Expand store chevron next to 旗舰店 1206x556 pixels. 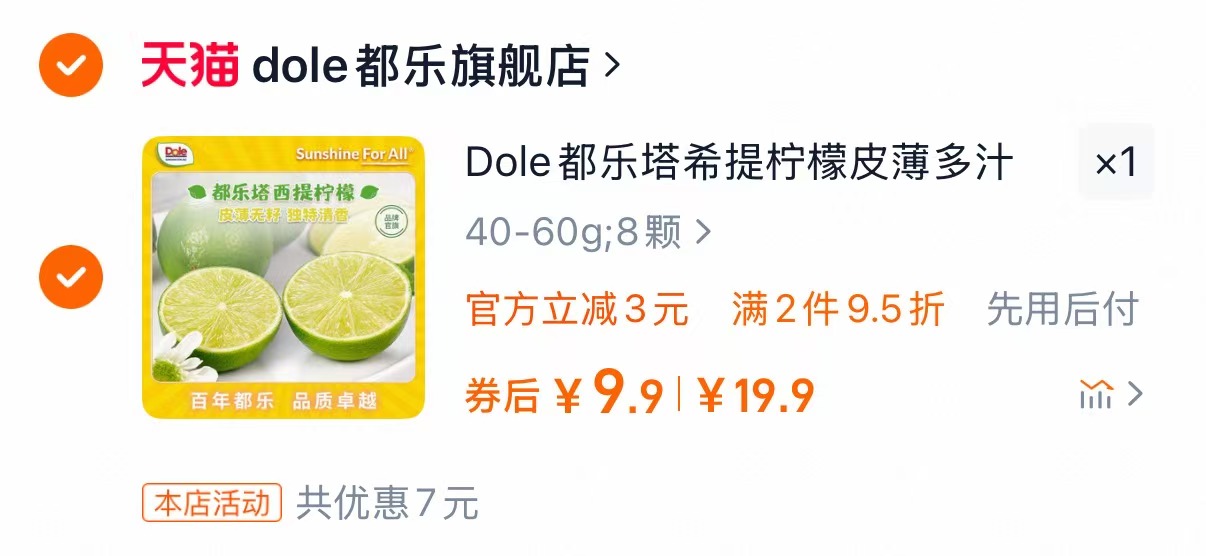pyautogui.click(x=612, y=66)
